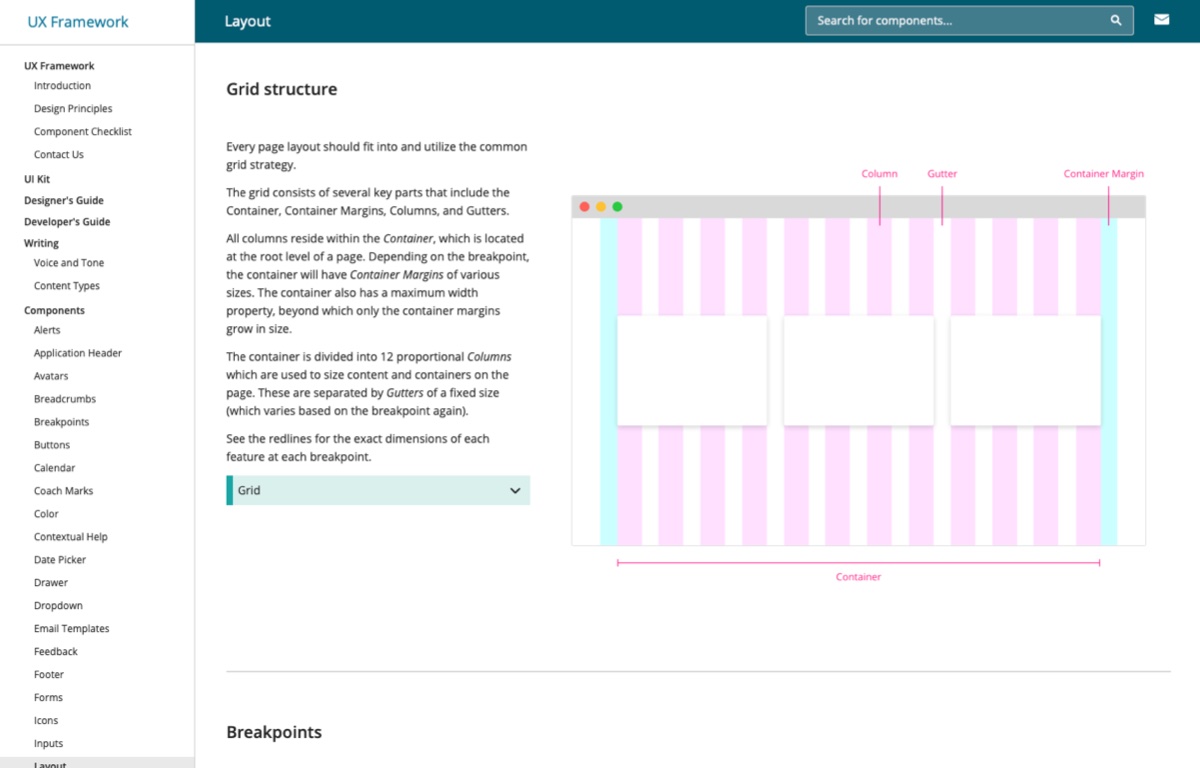
Task: Open Email Templates page
Action: (72, 629)
